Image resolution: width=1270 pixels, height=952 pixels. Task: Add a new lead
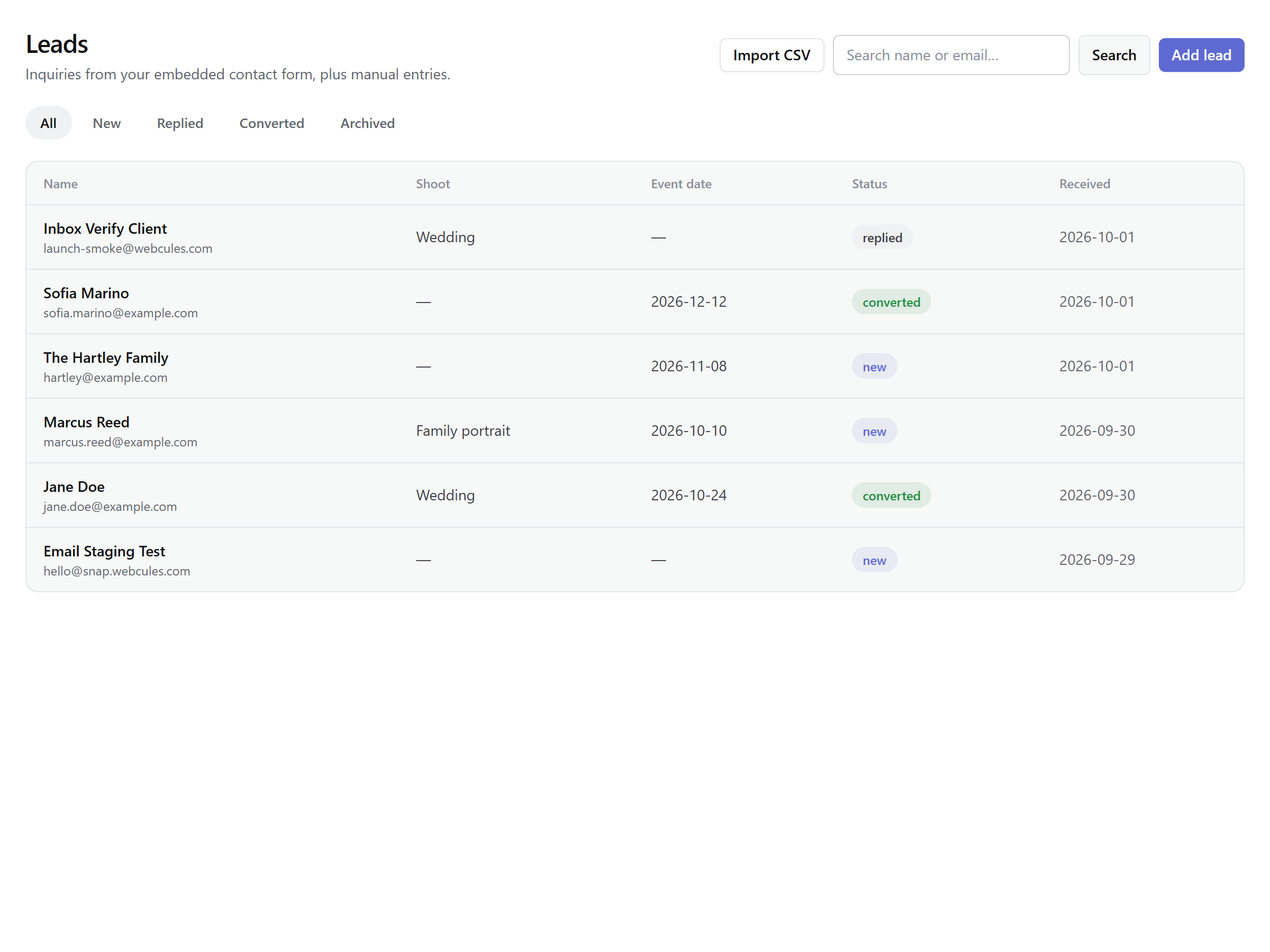[x=1201, y=55]
